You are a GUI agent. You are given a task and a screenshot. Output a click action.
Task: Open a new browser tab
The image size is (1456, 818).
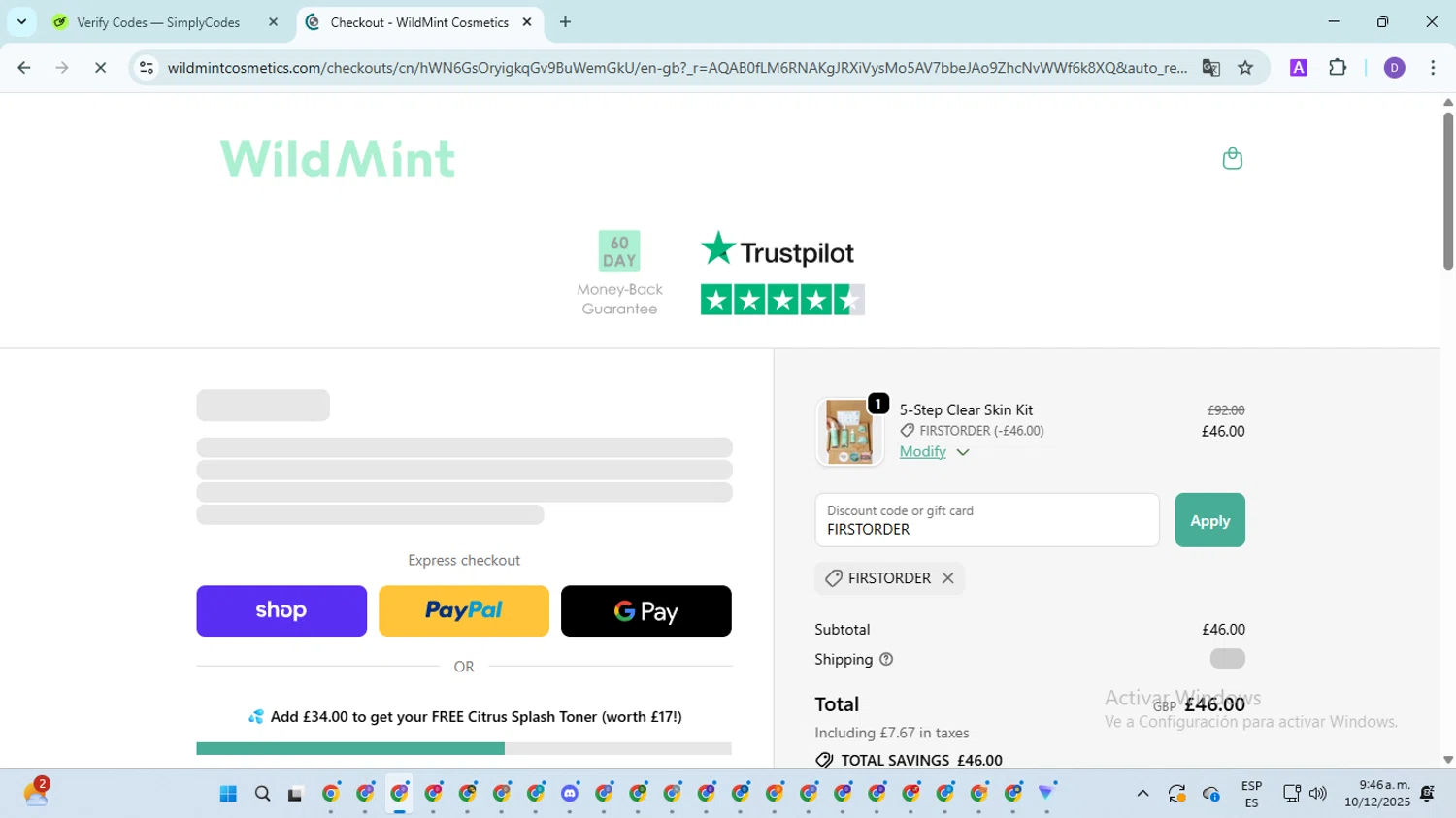click(x=565, y=22)
